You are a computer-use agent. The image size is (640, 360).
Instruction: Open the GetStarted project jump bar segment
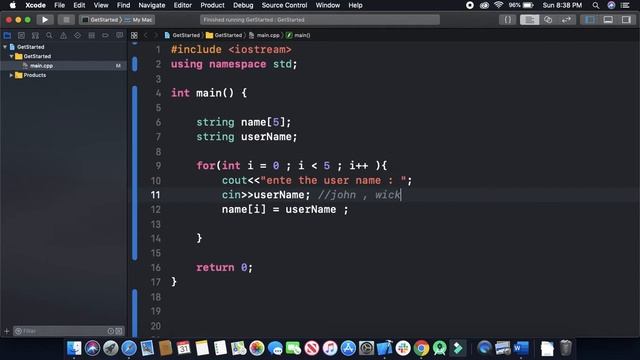182,36
